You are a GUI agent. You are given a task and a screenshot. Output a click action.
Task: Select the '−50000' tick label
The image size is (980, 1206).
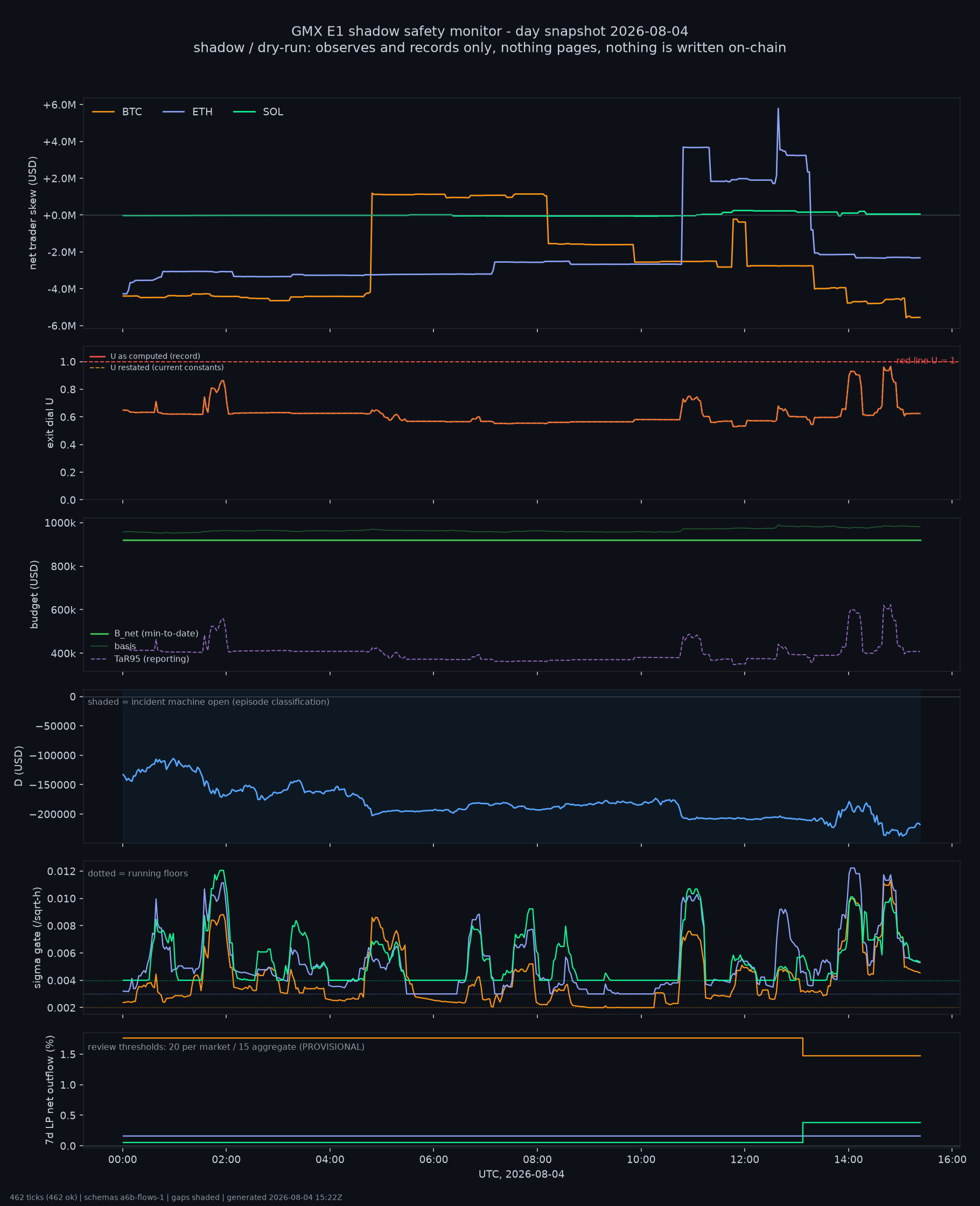(x=56, y=726)
